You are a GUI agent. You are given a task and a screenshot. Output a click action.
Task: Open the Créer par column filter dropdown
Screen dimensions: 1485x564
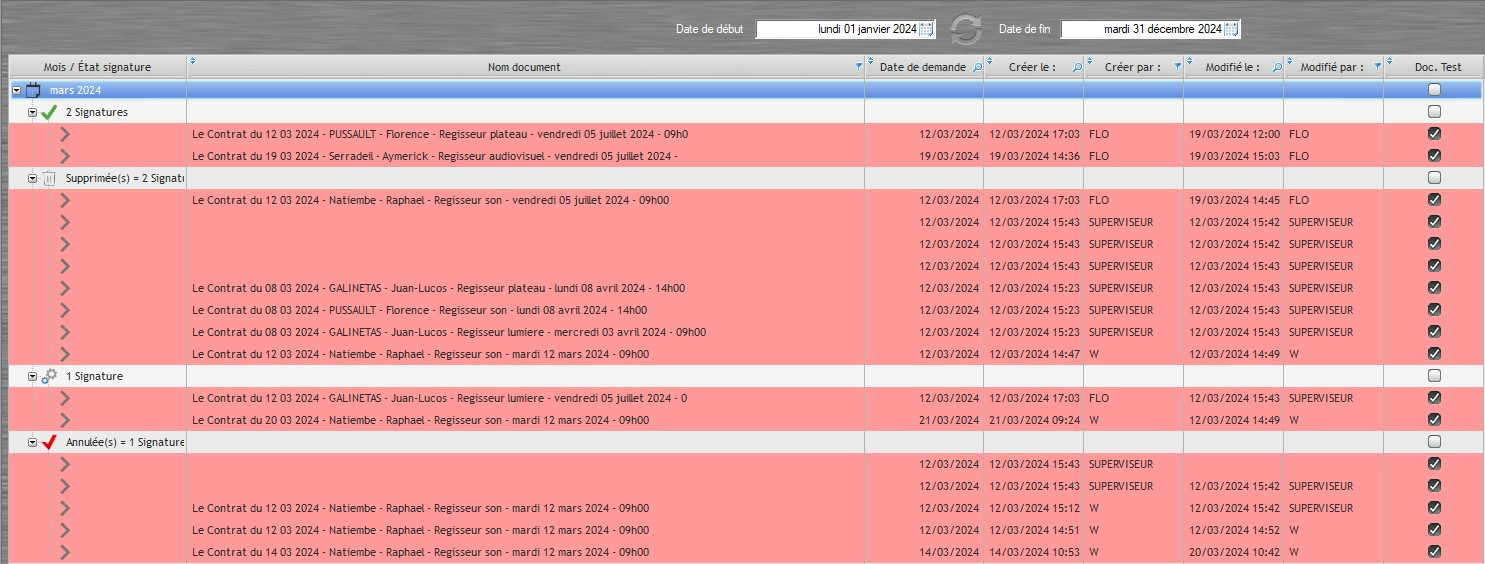pos(1176,67)
